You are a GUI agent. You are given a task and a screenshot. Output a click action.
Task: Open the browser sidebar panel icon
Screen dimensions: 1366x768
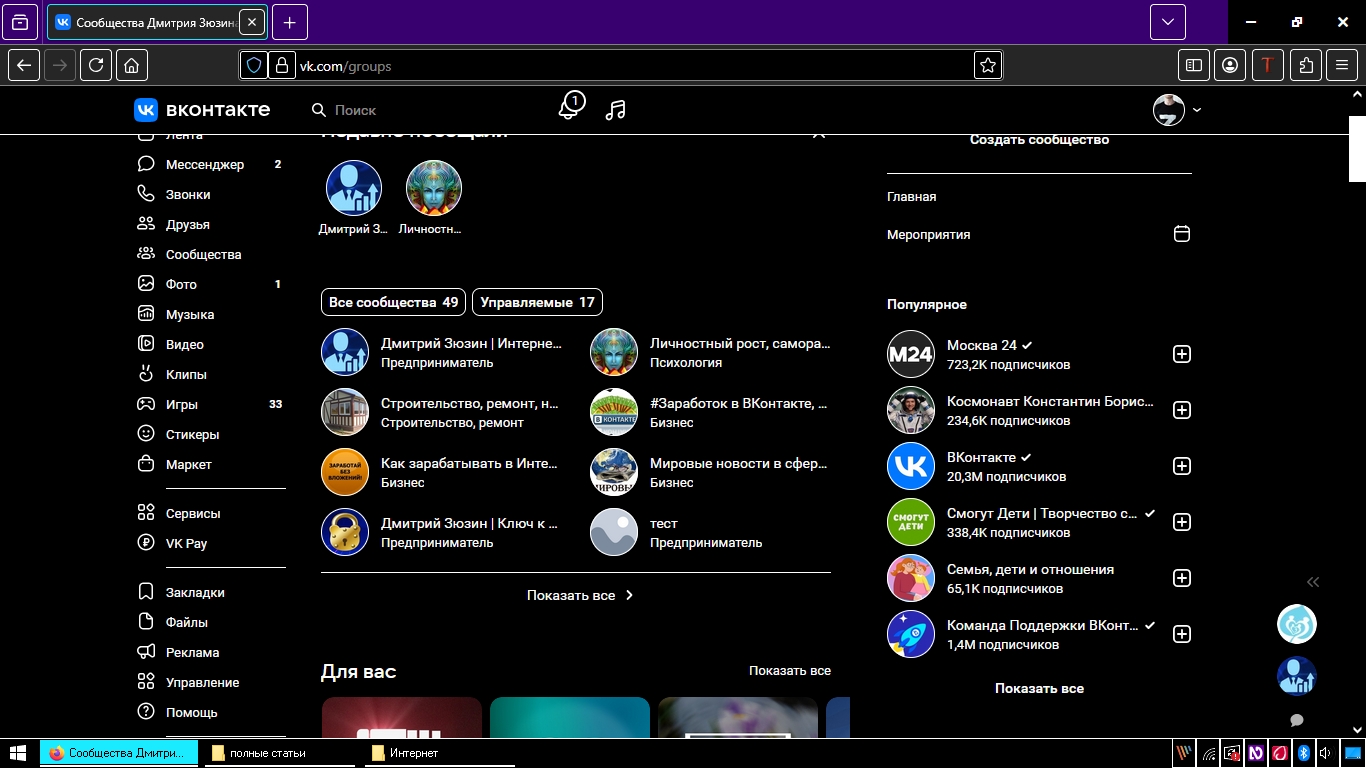pos(1193,65)
